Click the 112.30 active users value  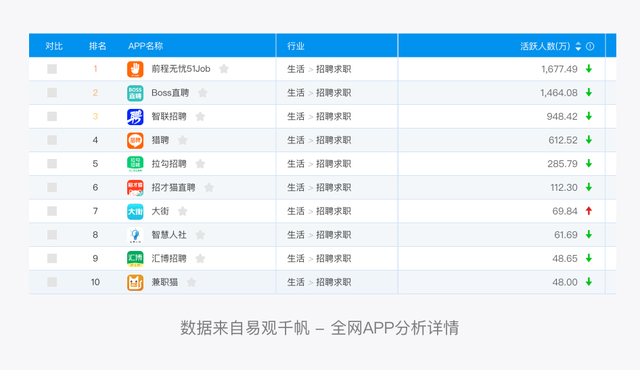(564, 187)
